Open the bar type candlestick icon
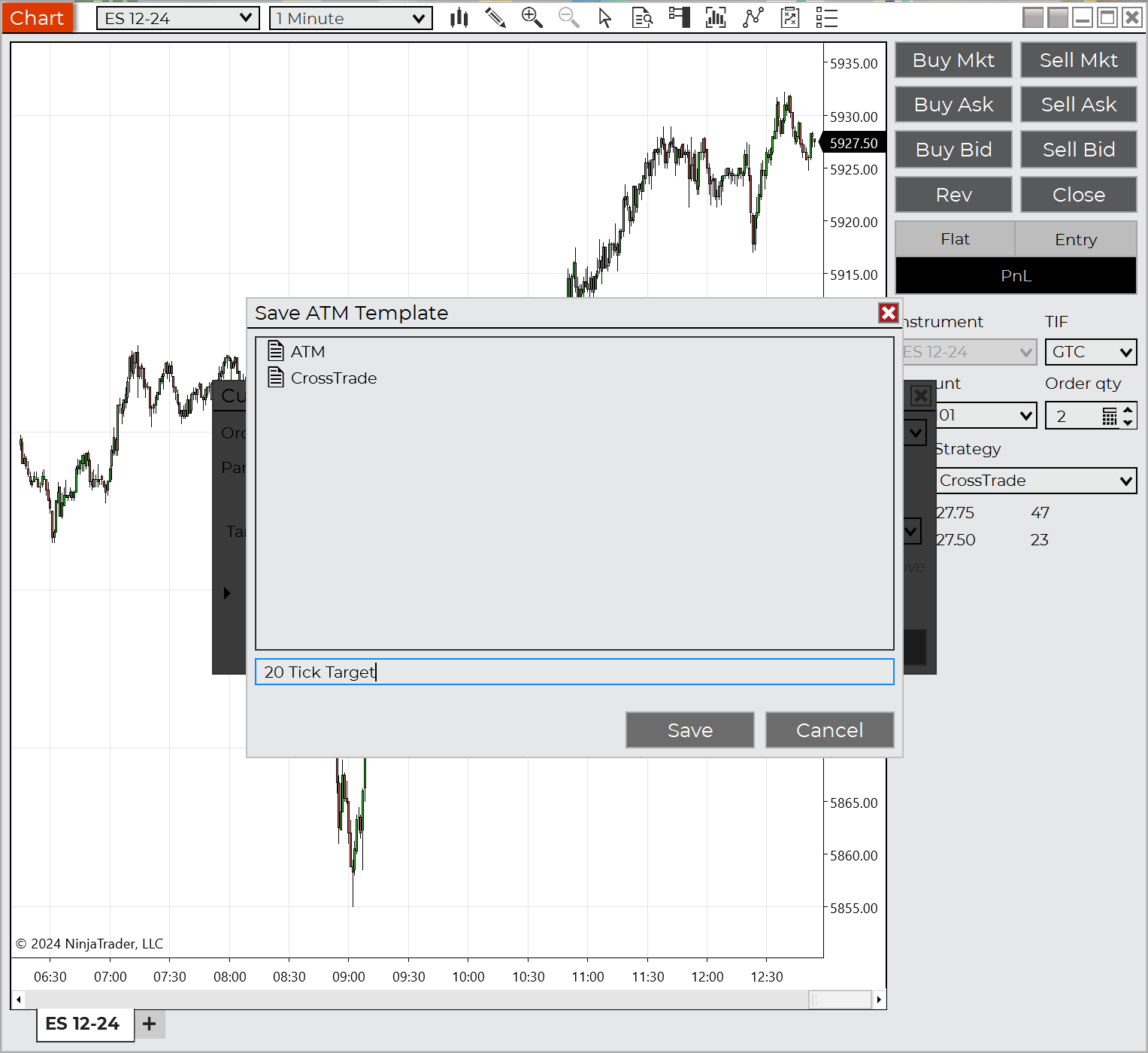 coord(459,18)
